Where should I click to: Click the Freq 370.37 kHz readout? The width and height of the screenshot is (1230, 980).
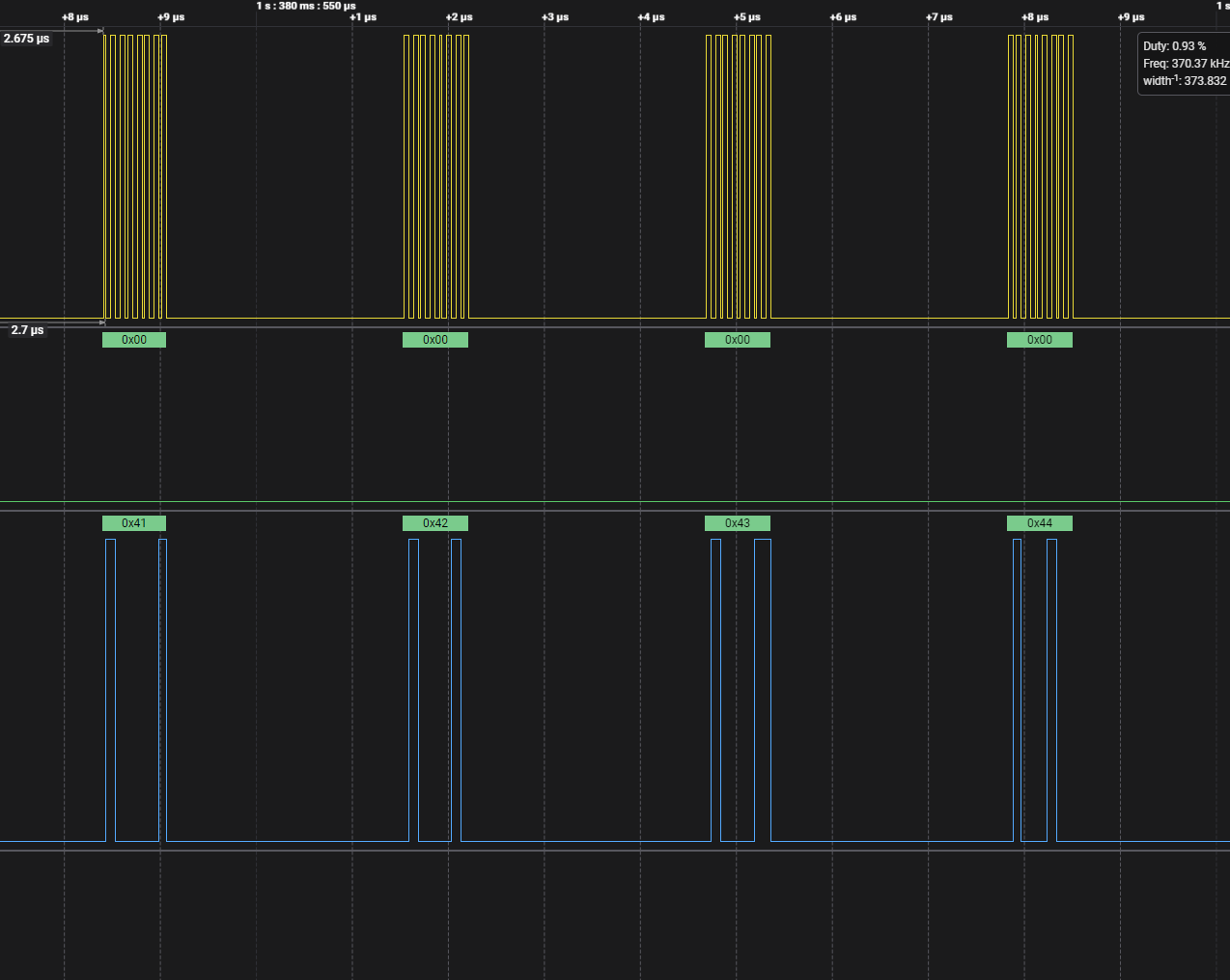point(1187,64)
